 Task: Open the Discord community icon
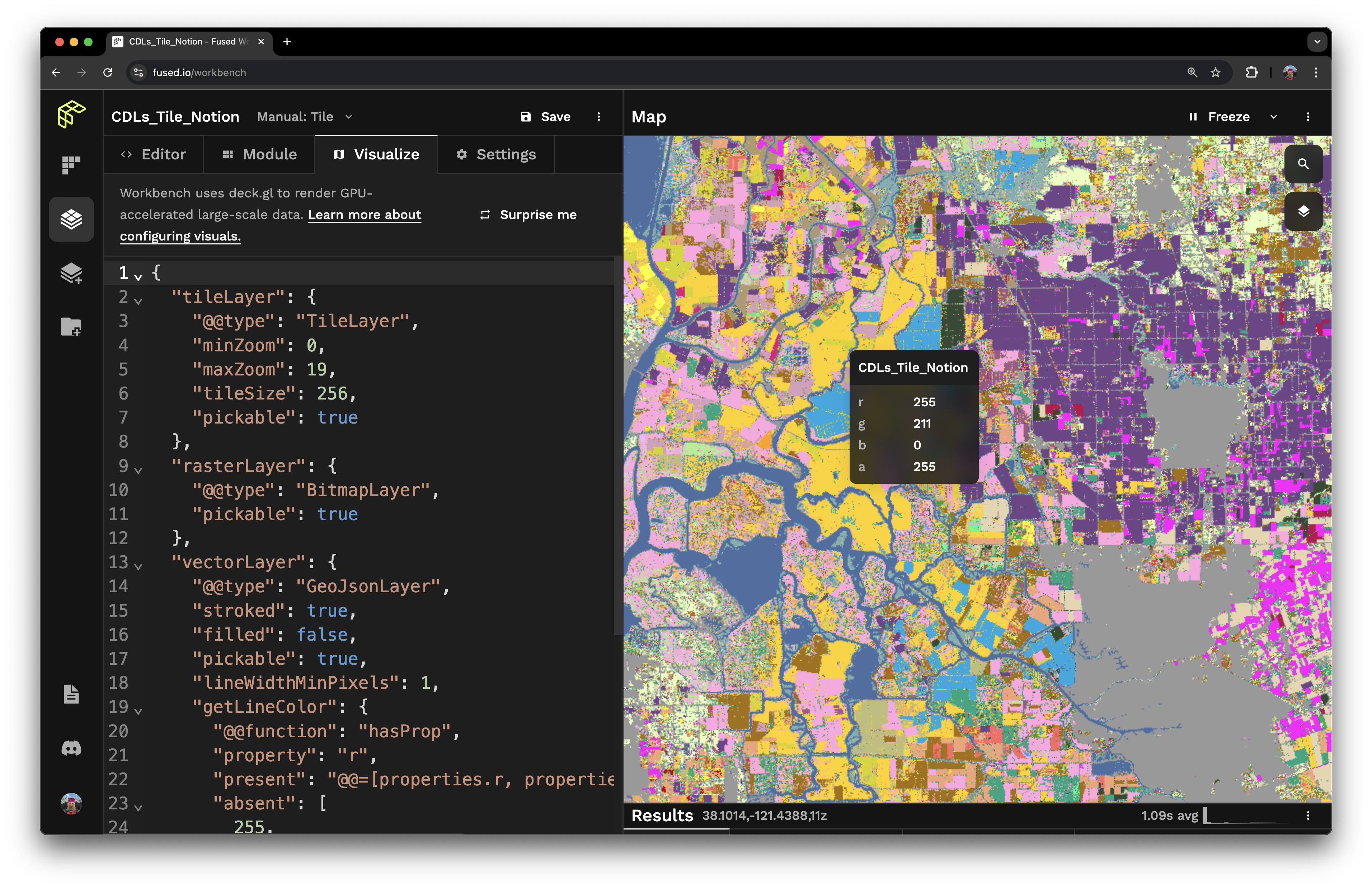pos(71,748)
